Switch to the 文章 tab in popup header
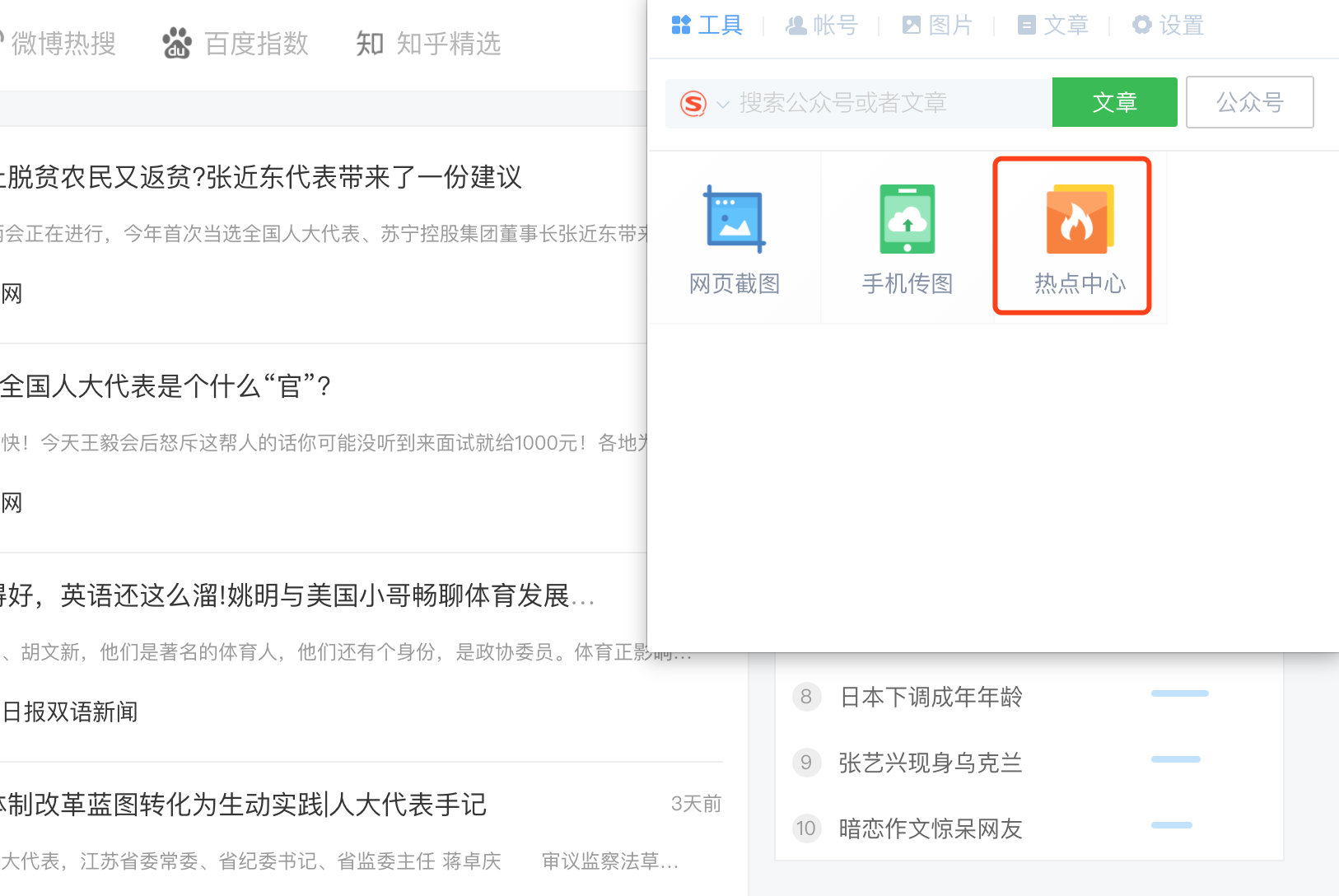 pyautogui.click(x=1052, y=26)
